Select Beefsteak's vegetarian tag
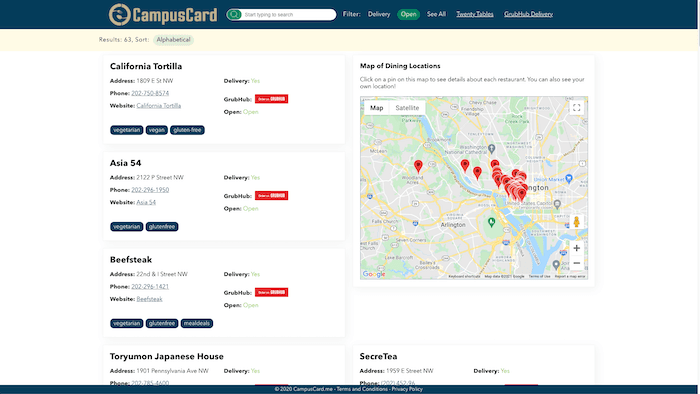 coord(127,323)
